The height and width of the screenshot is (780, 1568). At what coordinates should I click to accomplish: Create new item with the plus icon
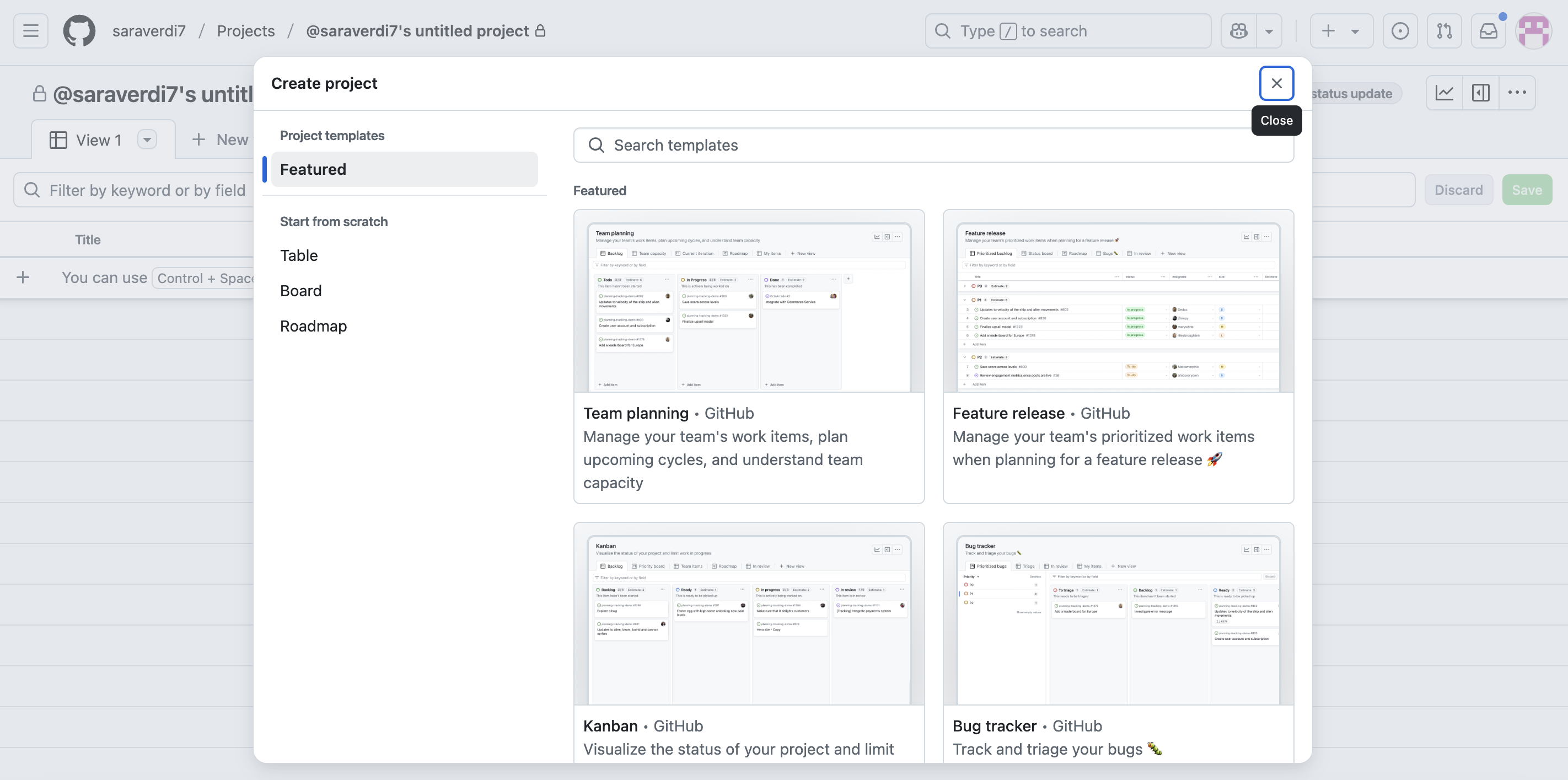point(1328,30)
